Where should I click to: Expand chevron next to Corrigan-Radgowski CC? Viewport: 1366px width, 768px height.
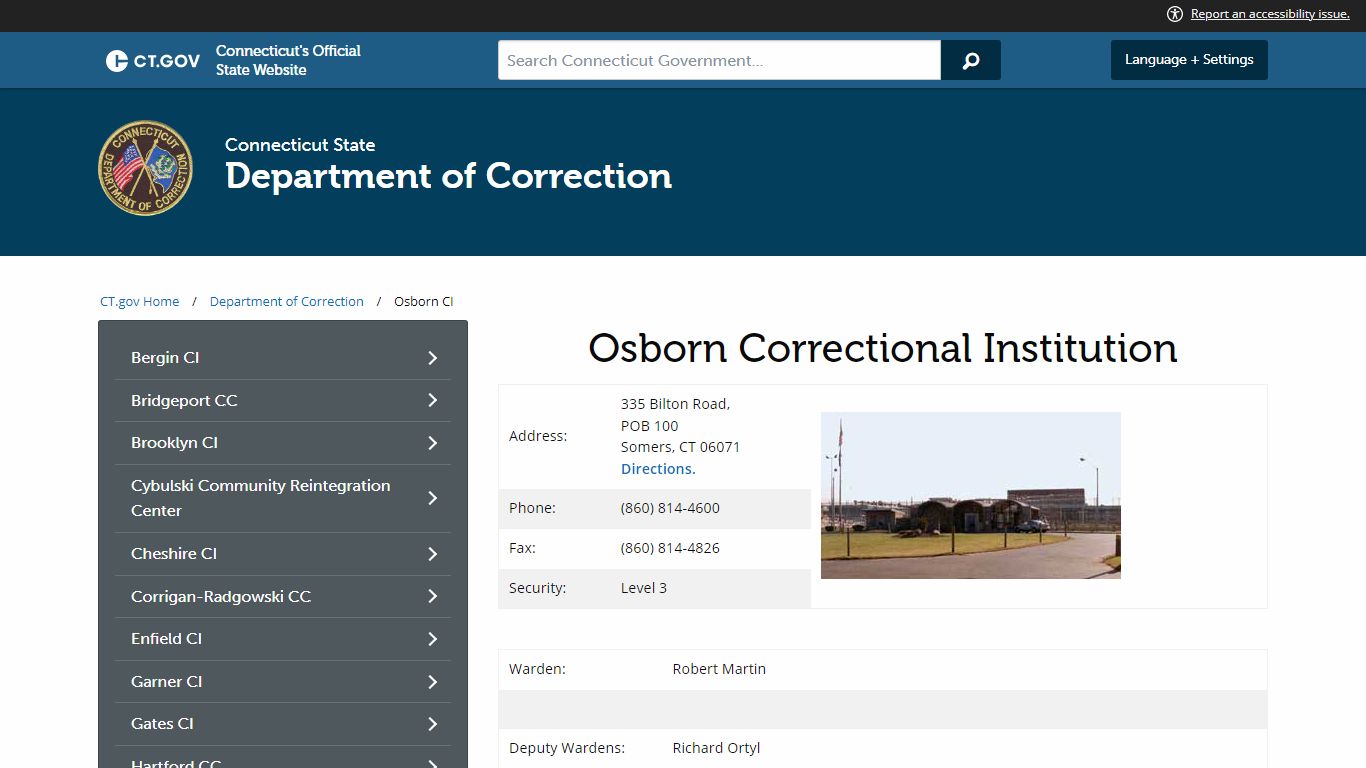point(433,596)
